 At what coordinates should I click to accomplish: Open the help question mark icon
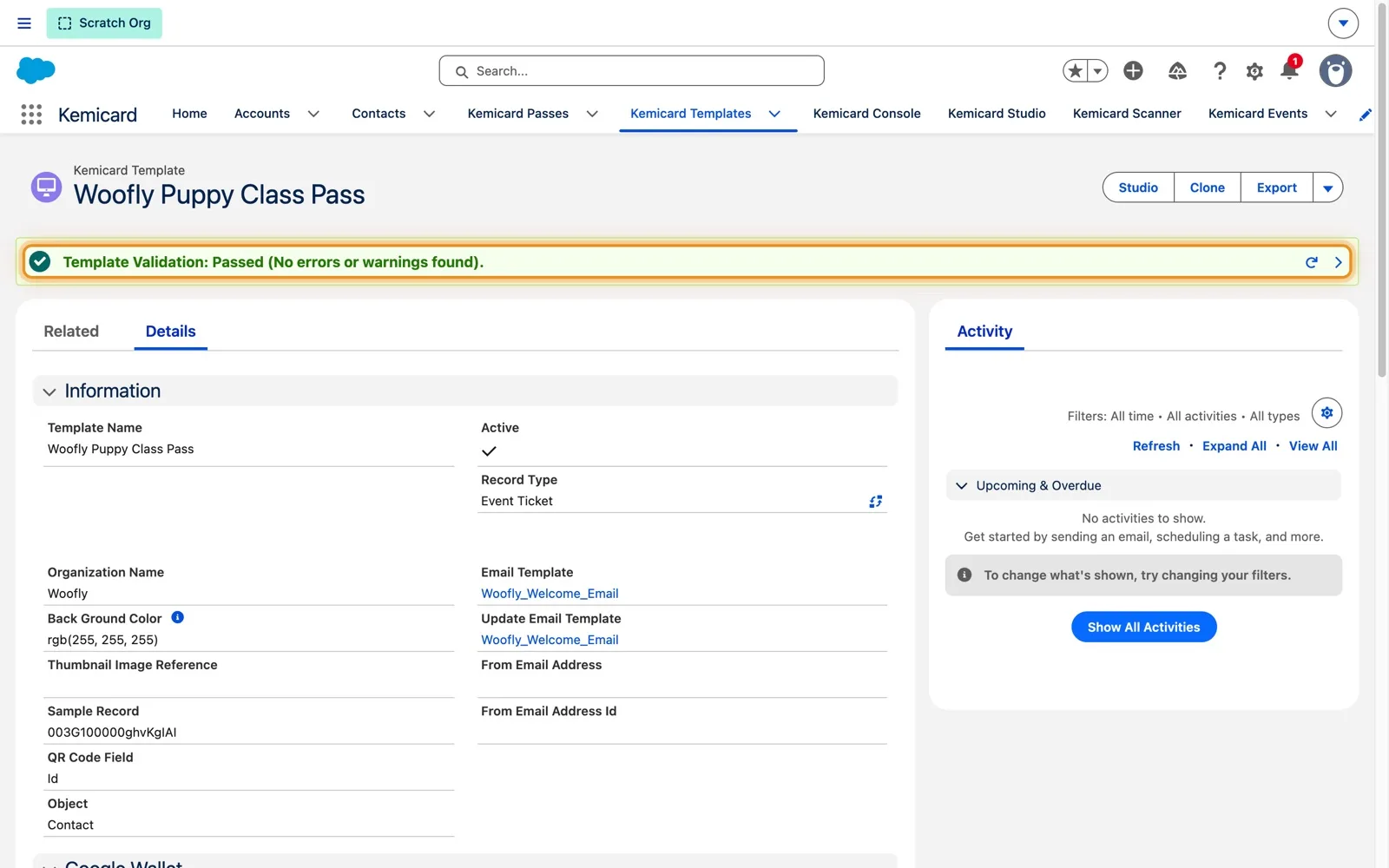pyautogui.click(x=1220, y=71)
